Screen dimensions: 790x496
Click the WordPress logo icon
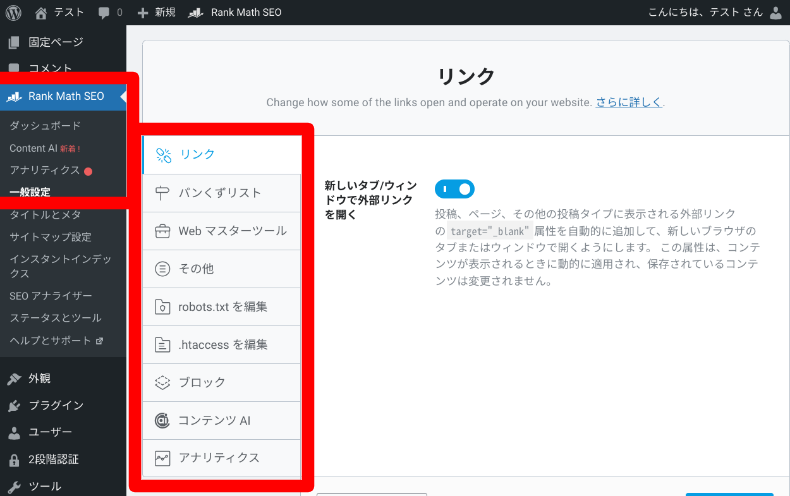[14, 12]
